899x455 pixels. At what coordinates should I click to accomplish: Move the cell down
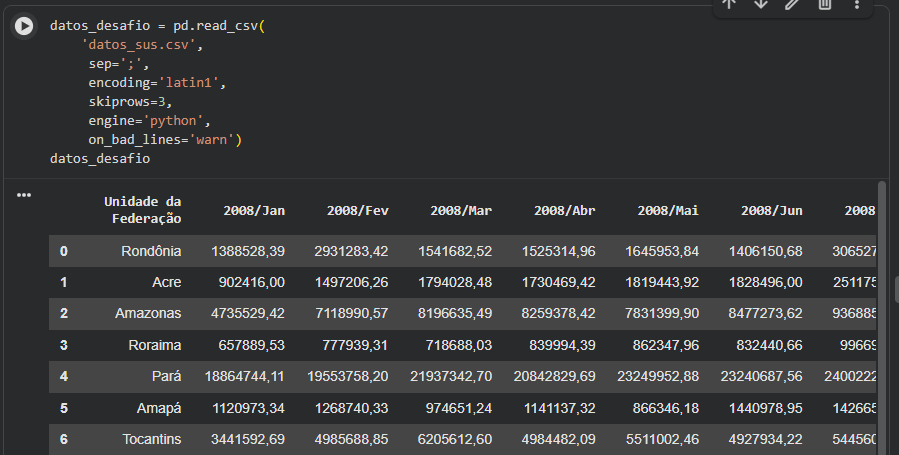(761, 4)
